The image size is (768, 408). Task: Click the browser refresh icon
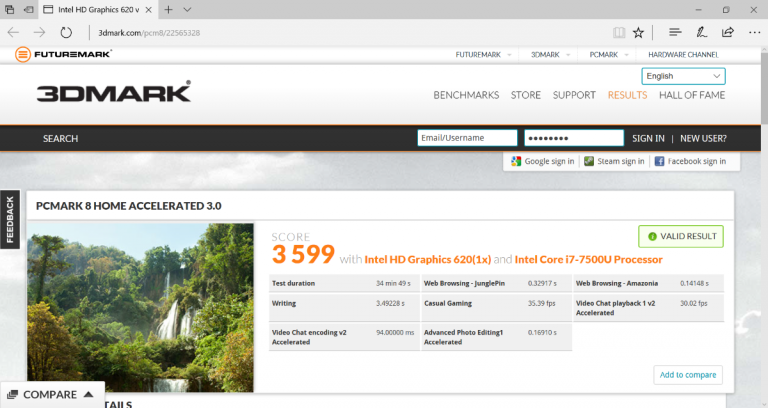coord(66,32)
